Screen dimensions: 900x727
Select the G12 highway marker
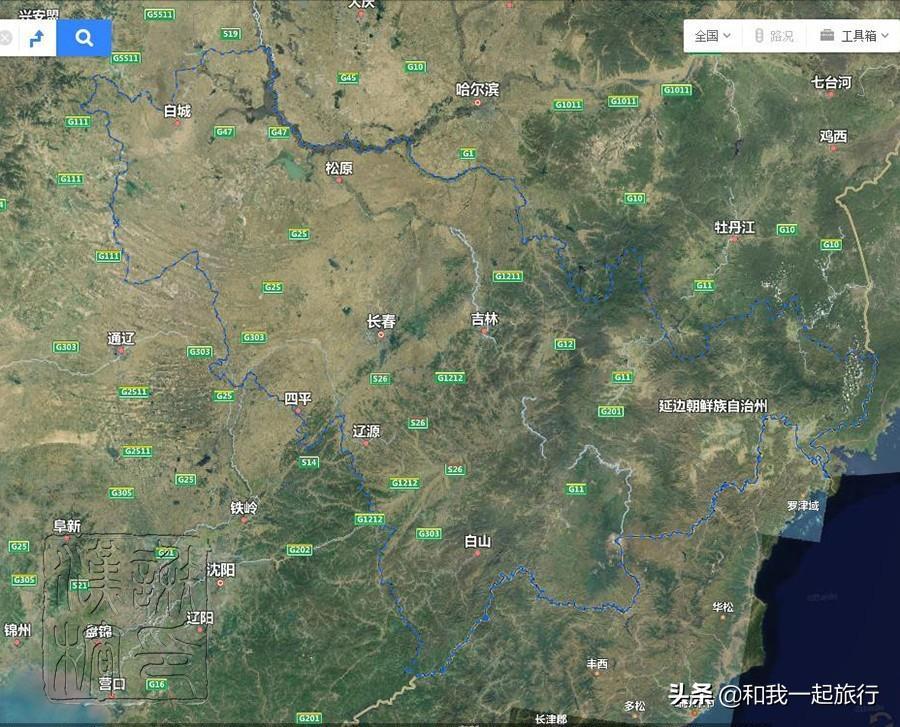(565, 344)
